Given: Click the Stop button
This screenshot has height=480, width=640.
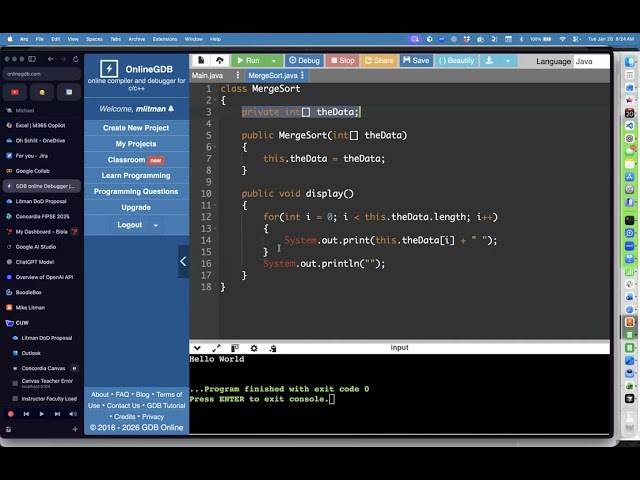Looking at the screenshot, I should 342,60.
